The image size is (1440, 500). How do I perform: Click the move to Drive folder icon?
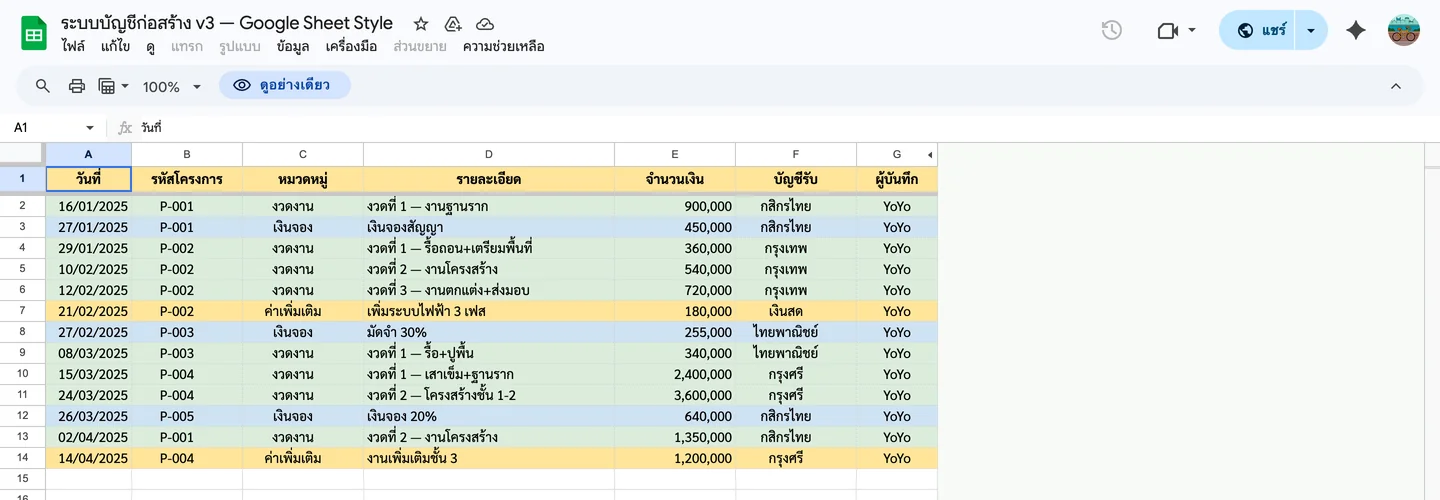(452, 24)
